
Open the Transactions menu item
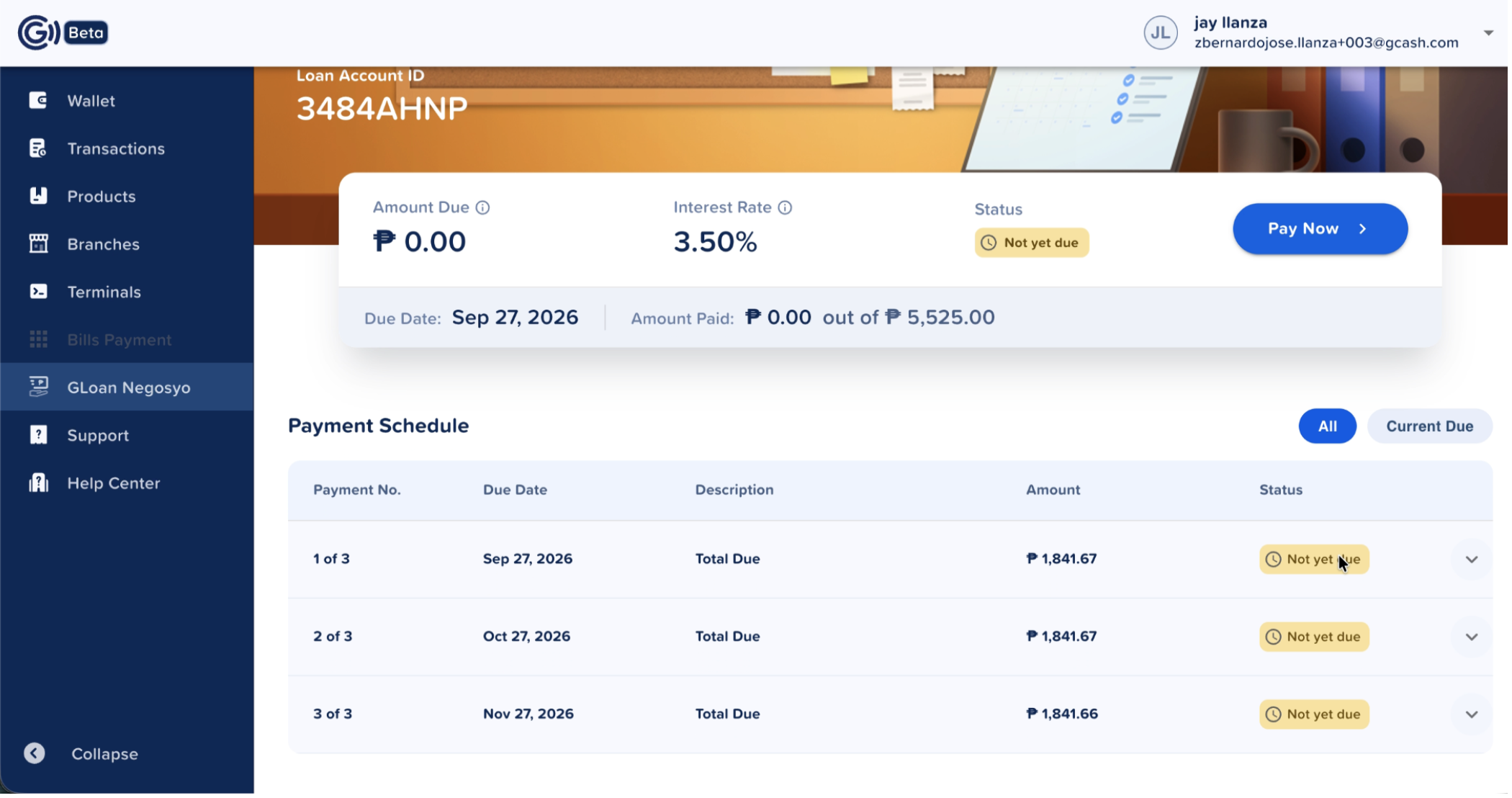[127, 148]
